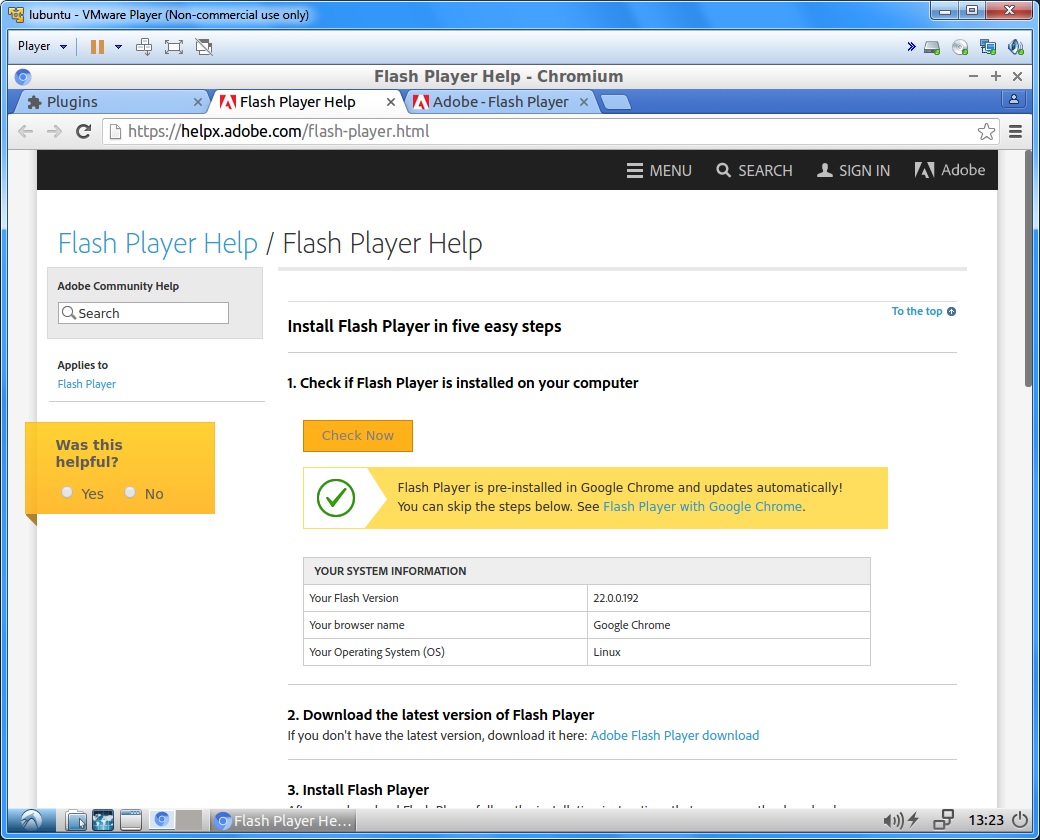Click the Check Now button
Image resolution: width=1040 pixels, height=840 pixels.
pyautogui.click(x=358, y=436)
